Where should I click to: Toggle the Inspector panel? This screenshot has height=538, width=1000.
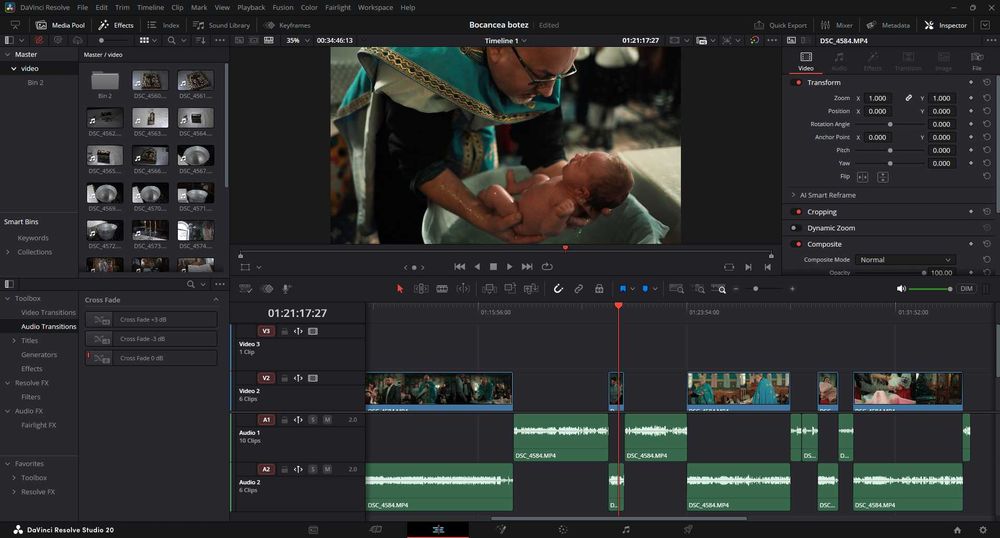pyautogui.click(x=945, y=25)
